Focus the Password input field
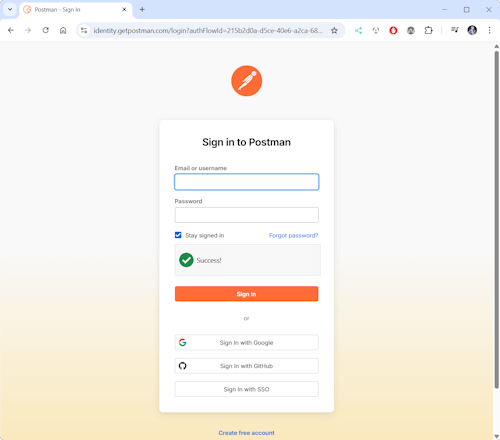 point(247,215)
